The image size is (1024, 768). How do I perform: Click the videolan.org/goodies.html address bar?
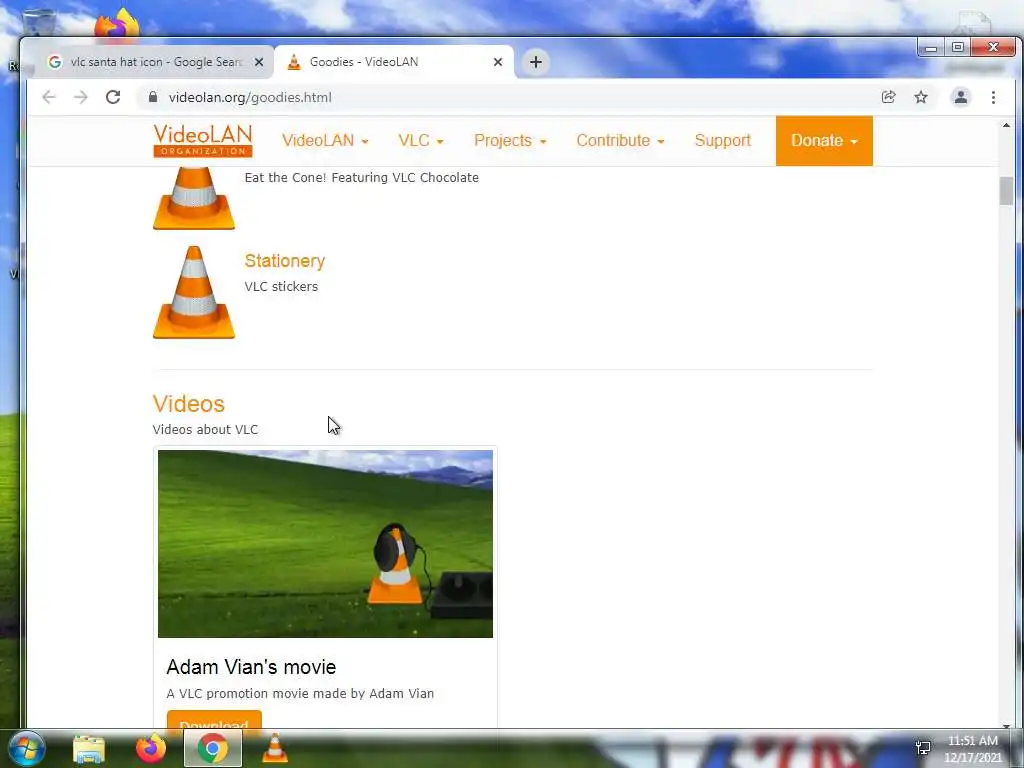(x=509, y=97)
